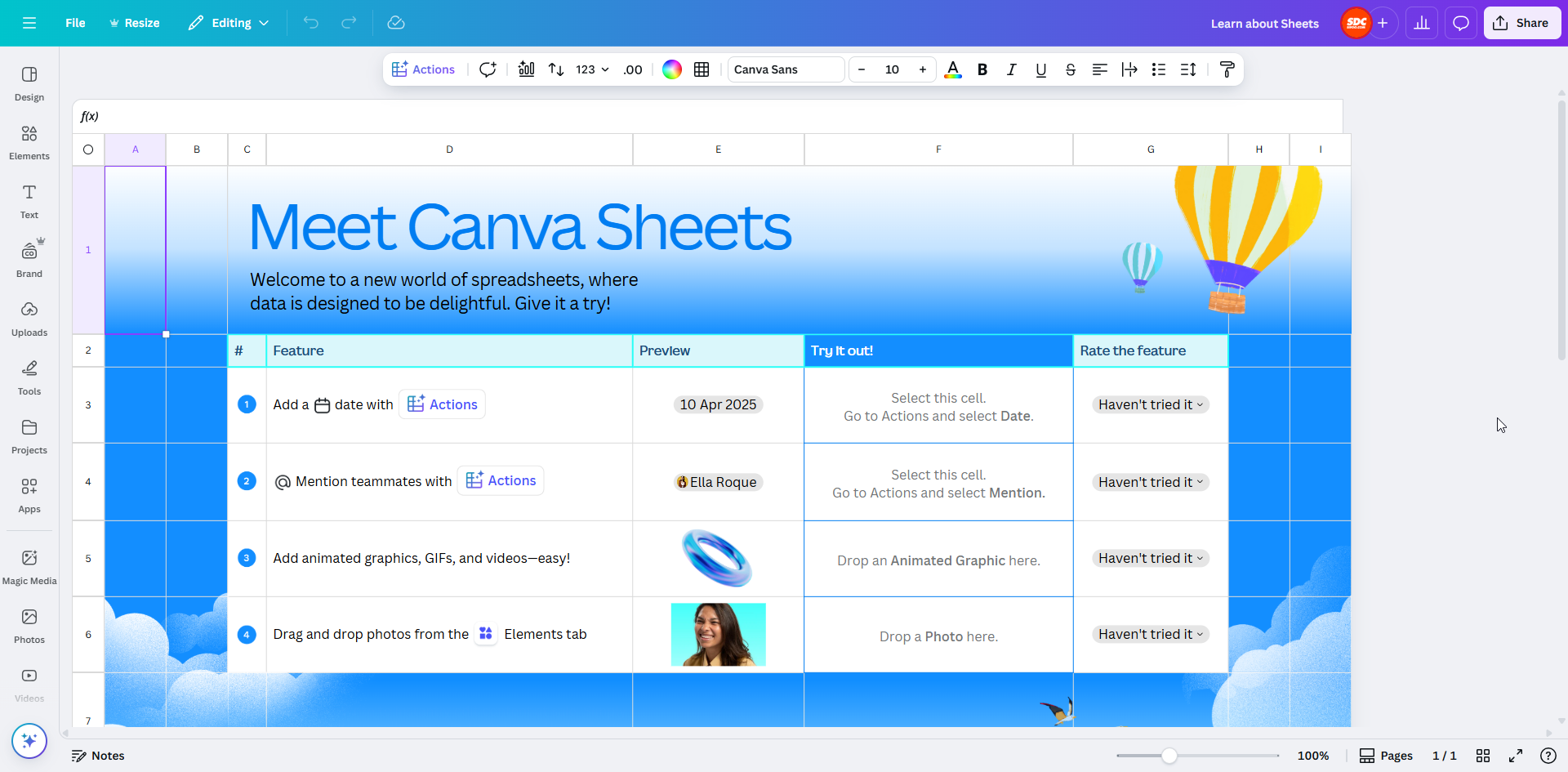This screenshot has width=1568, height=772.
Task: Open text alignment options
Action: (1100, 69)
